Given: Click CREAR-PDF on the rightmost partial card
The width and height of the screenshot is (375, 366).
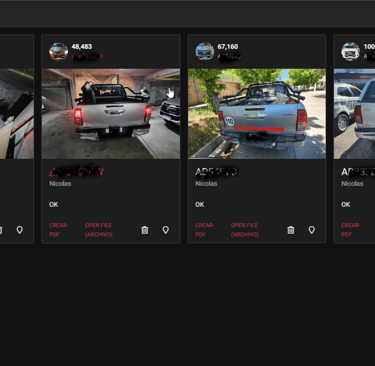Looking at the screenshot, I should click(351, 230).
